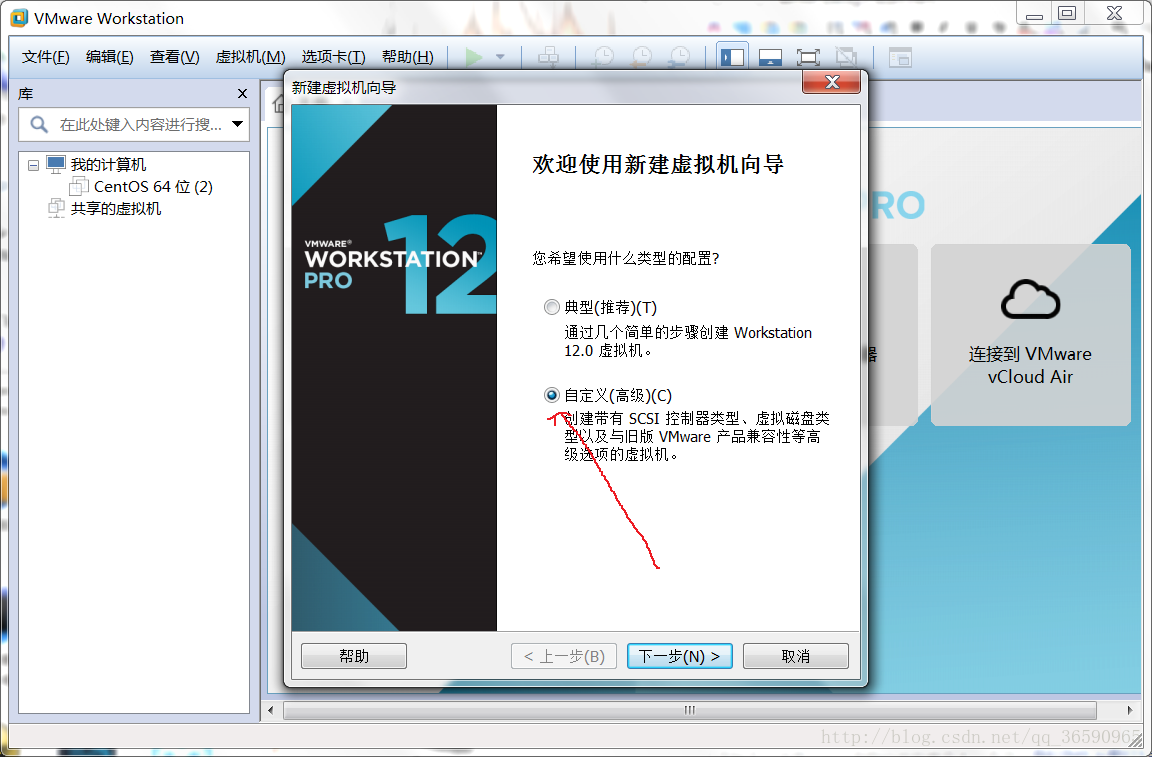The height and width of the screenshot is (757, 1152).
Task: Click the VMware Workstation title bar icon
Action: (x=19, y=18)
